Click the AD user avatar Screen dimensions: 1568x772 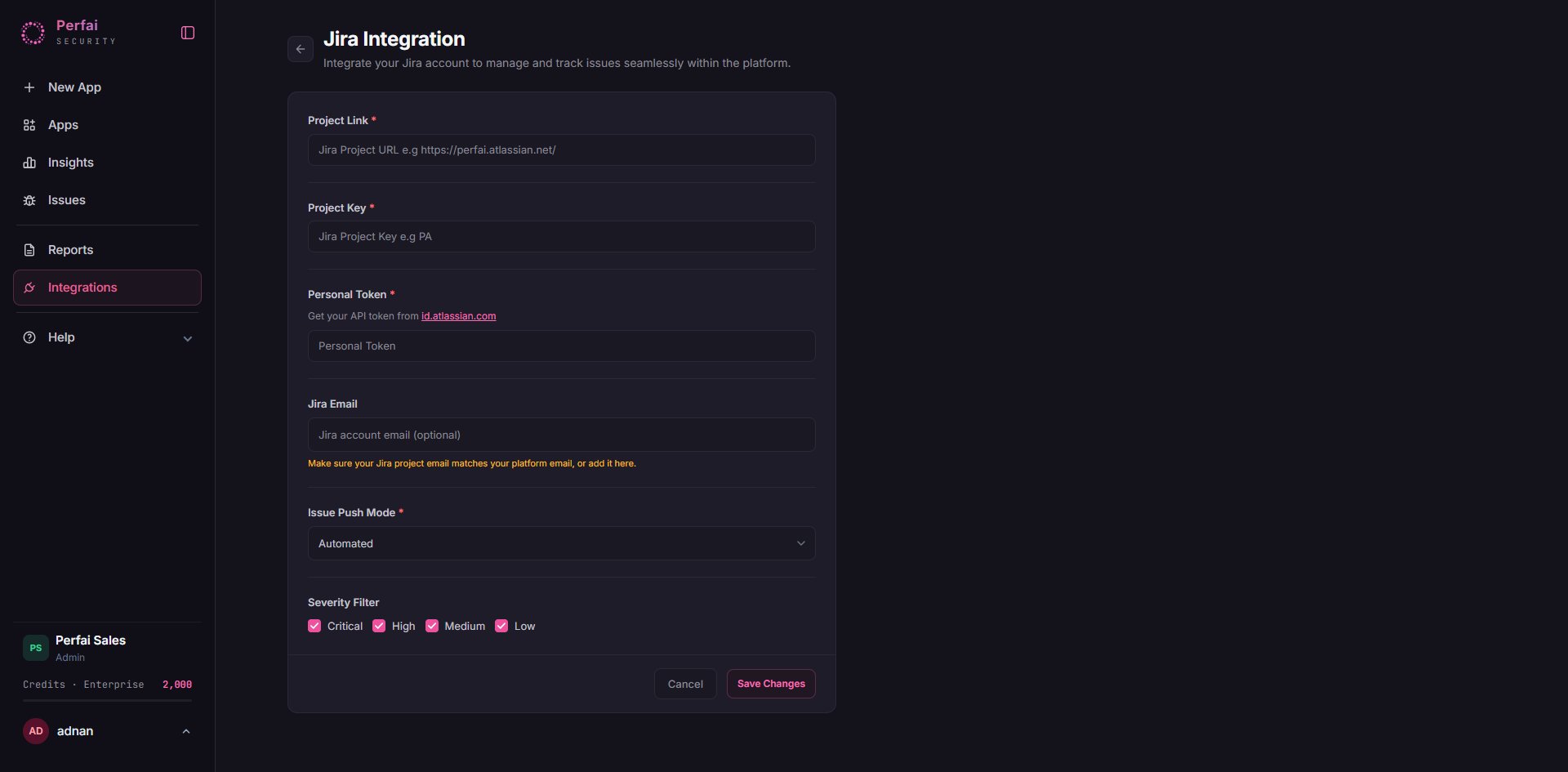(36, 731)
